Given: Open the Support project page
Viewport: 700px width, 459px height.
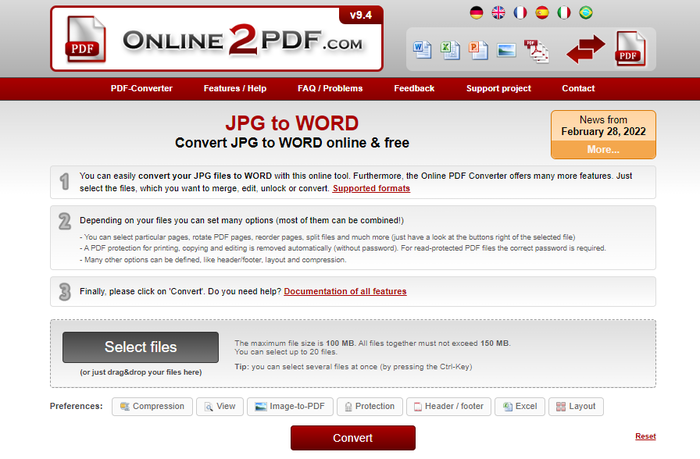Looking at the screenshot, I should click(498, 88).
